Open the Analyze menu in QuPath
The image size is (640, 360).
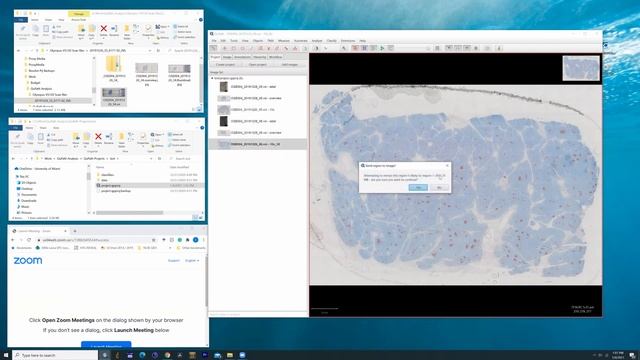[x=317, y=41]
